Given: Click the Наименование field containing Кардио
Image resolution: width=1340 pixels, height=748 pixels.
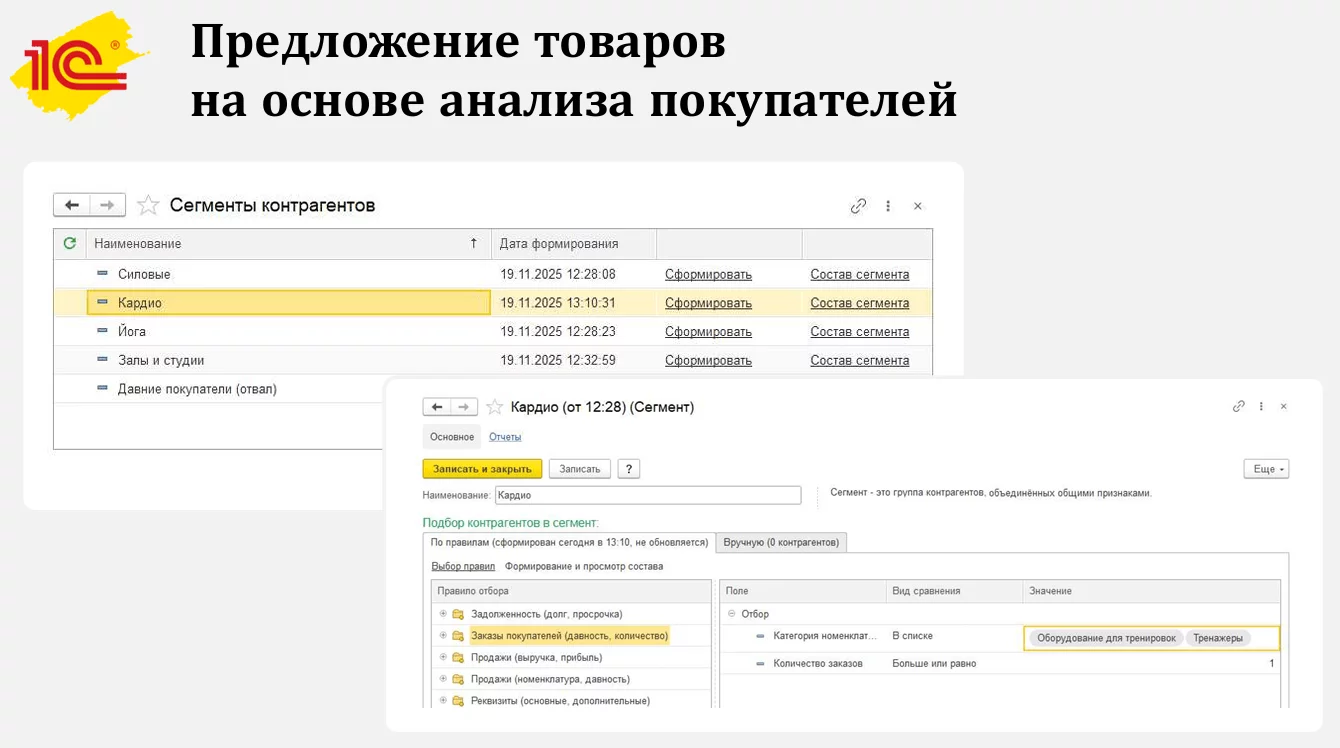Looking at the screenshot, I should coord(648,495).
